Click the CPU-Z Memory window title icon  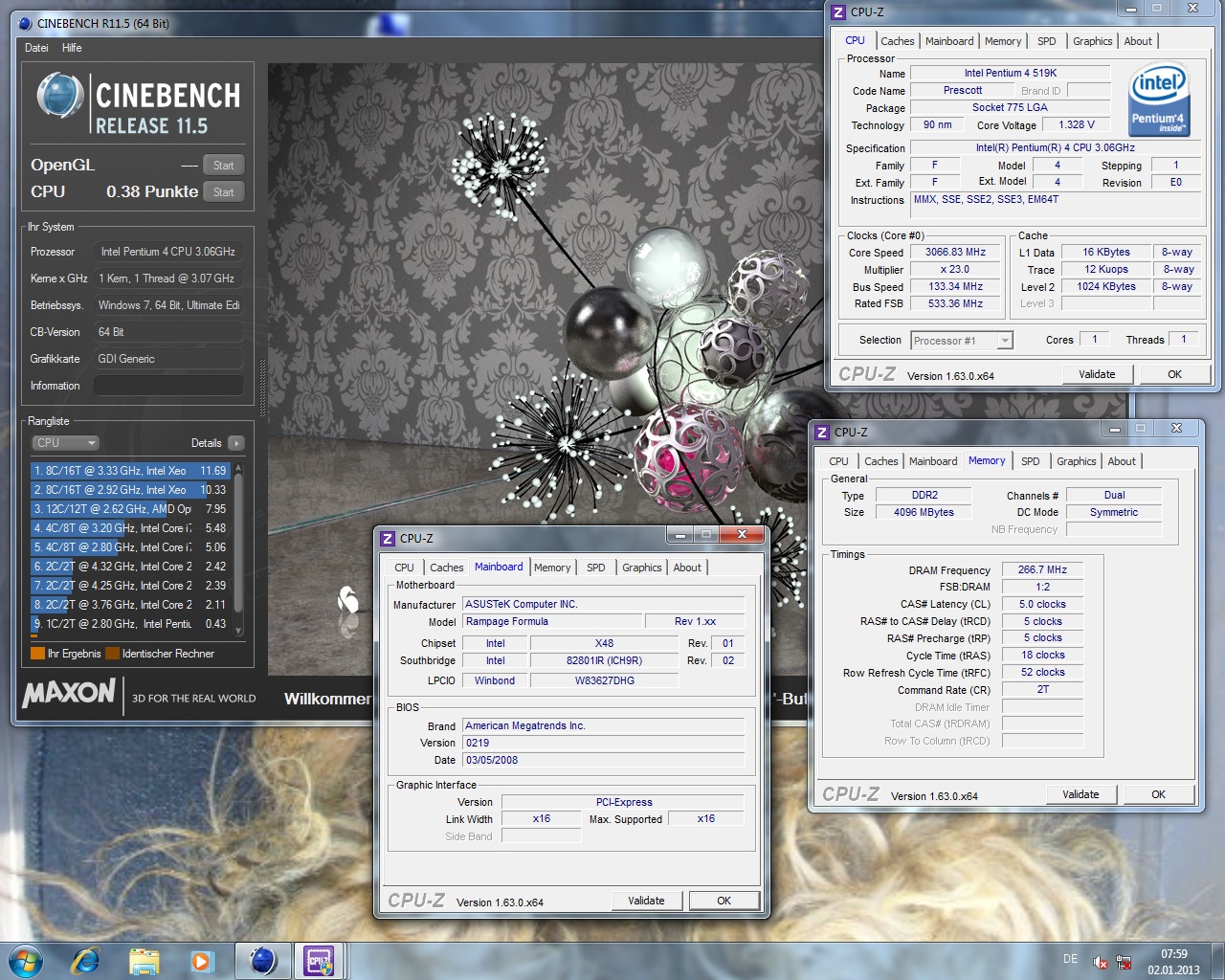pos(822,433)
